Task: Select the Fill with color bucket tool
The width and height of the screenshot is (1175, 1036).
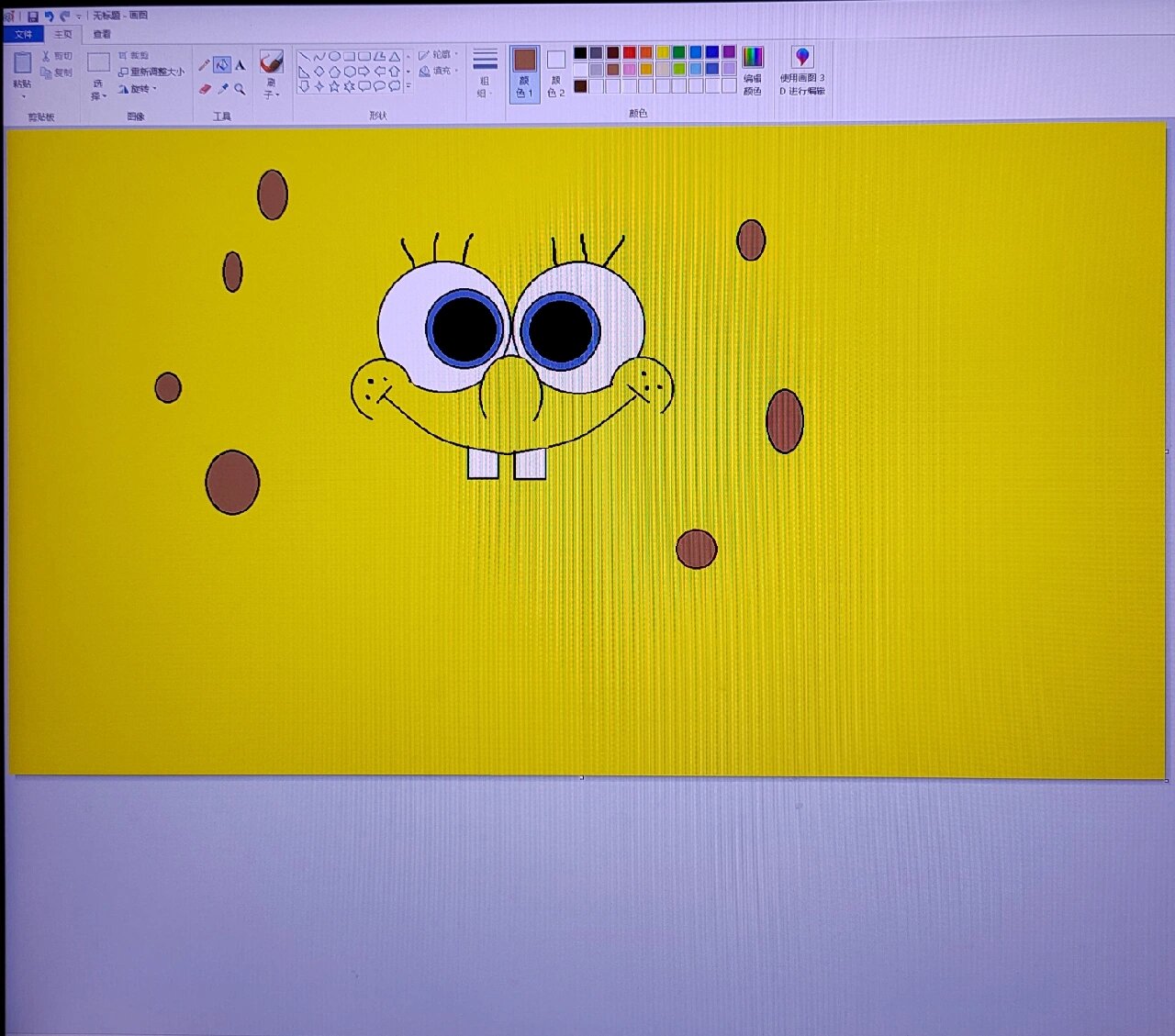Action: [222, 65]
